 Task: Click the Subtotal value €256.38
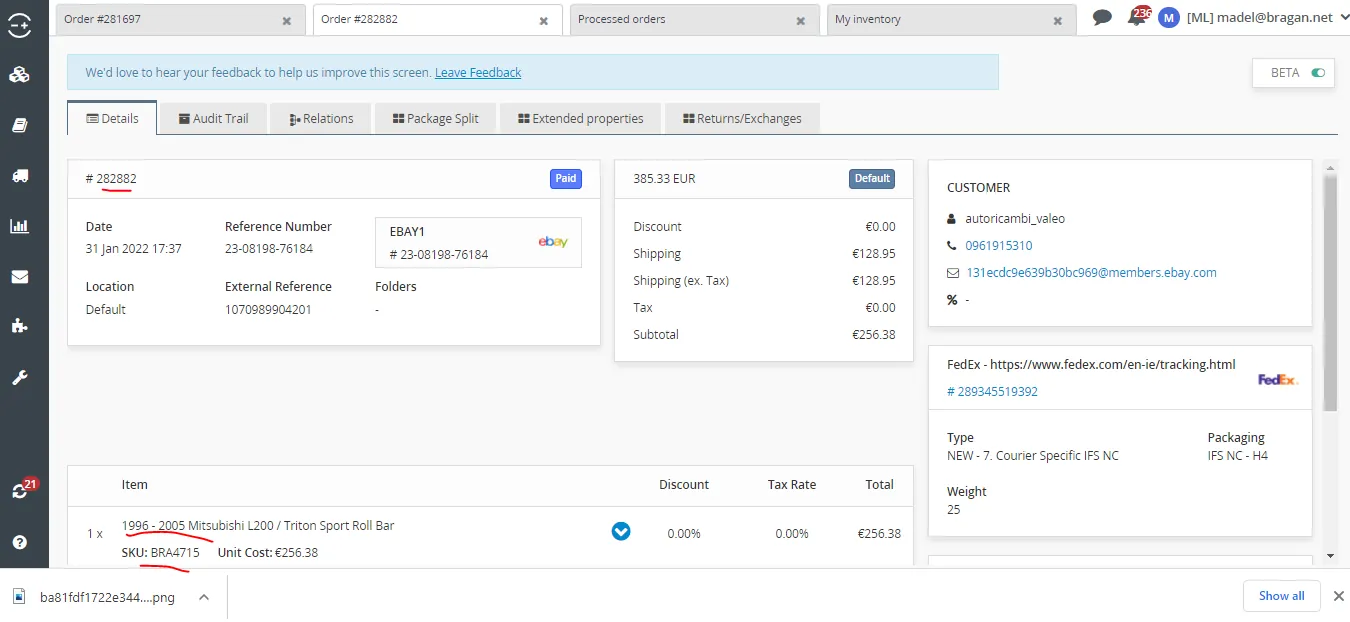pyautogui.click(x=876, y=334)
